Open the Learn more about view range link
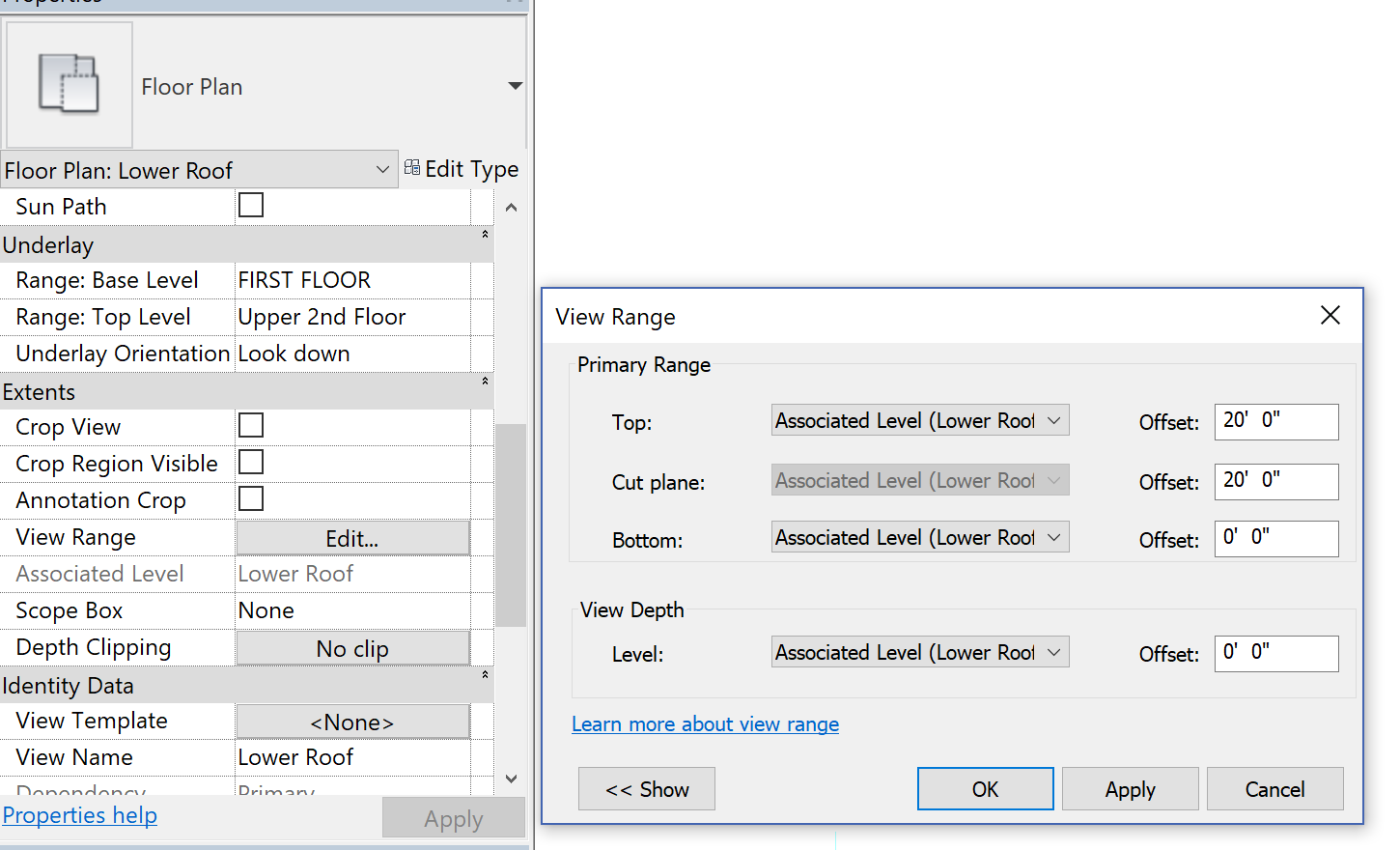The height and width of the screenshot is (850, 1400). (705, 724)
